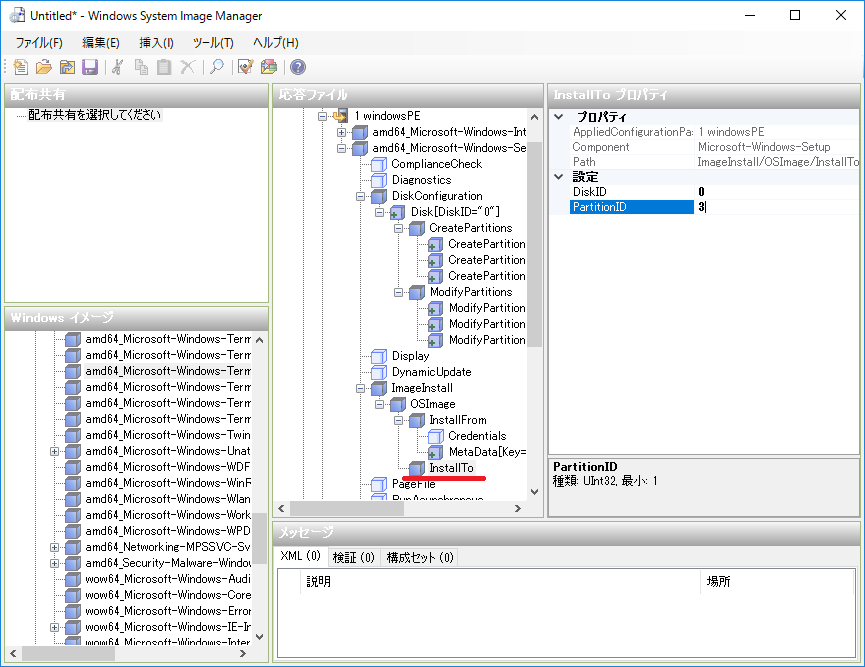Click the open answer file folder icon
The image size is (865, 667).
44,67
